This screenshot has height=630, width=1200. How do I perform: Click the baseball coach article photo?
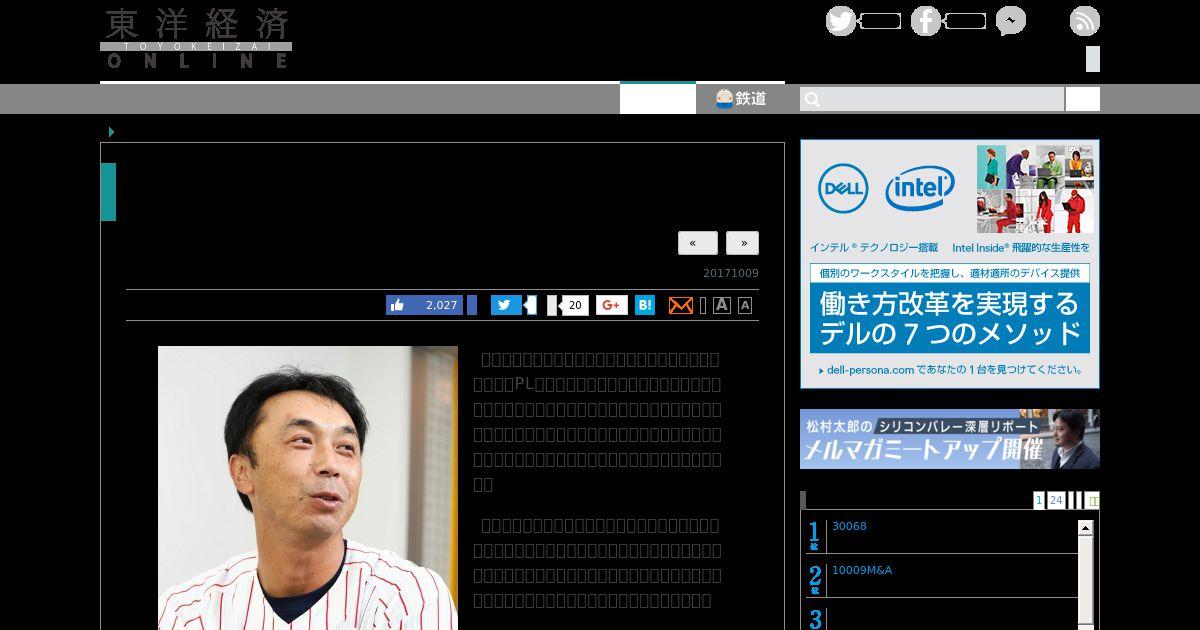click(x=308, y=488)
